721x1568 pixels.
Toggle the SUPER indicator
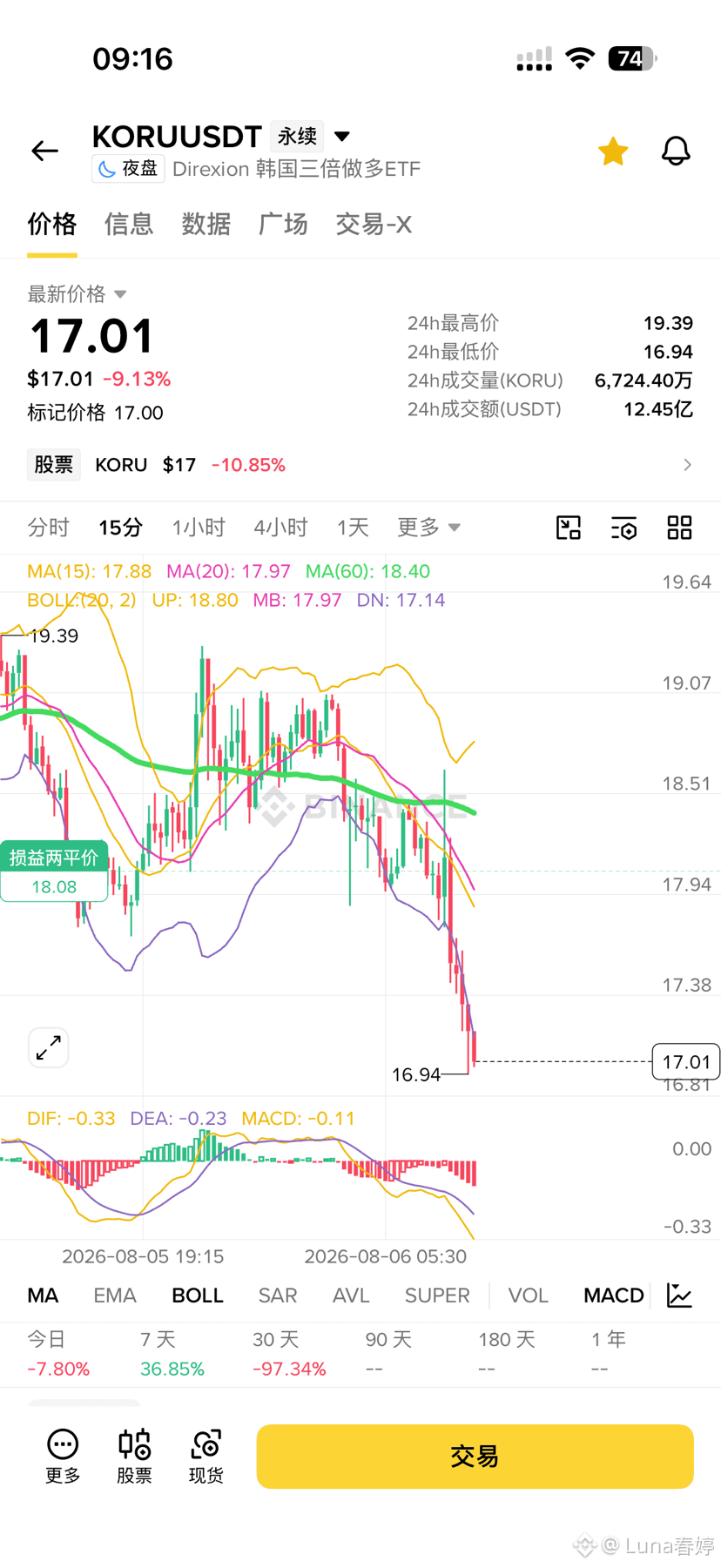437,1295
